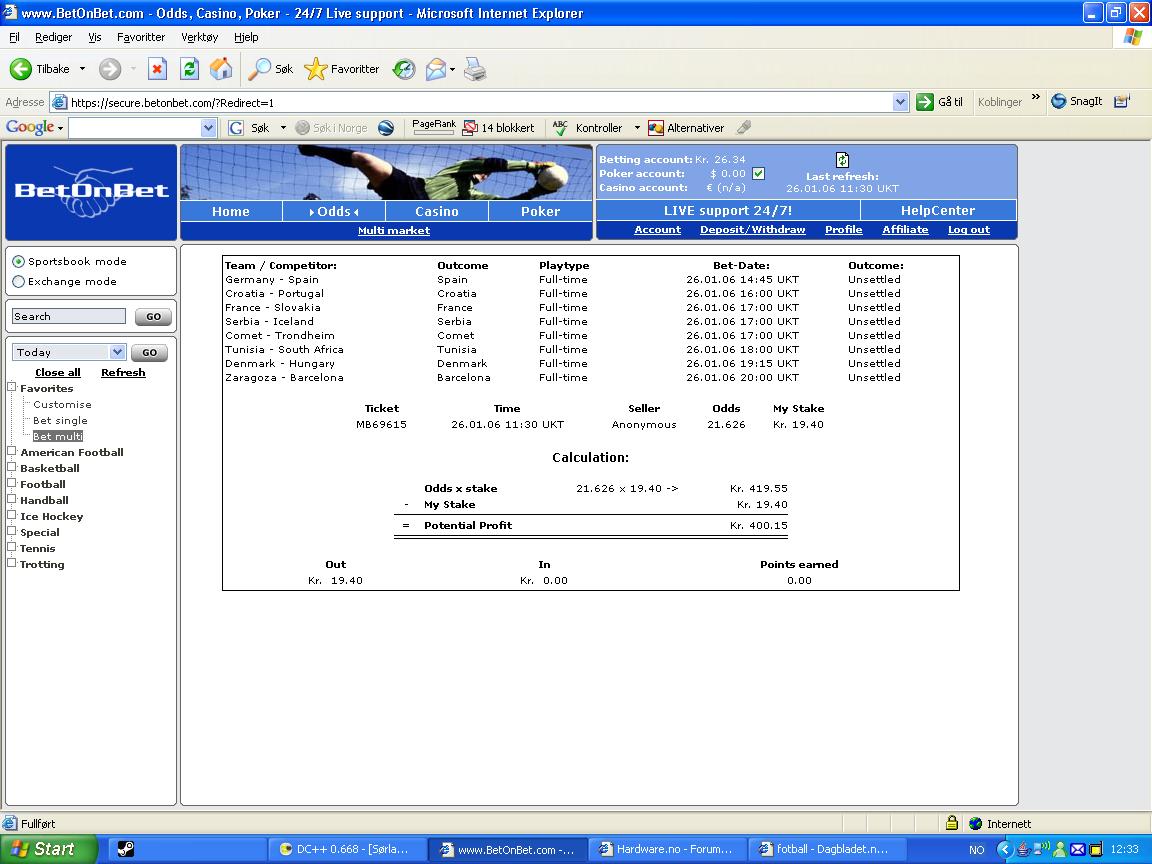The height and width of the screenshot is (864, 1152).
Task: Go to Home tab on site
Action: [231, 211]
